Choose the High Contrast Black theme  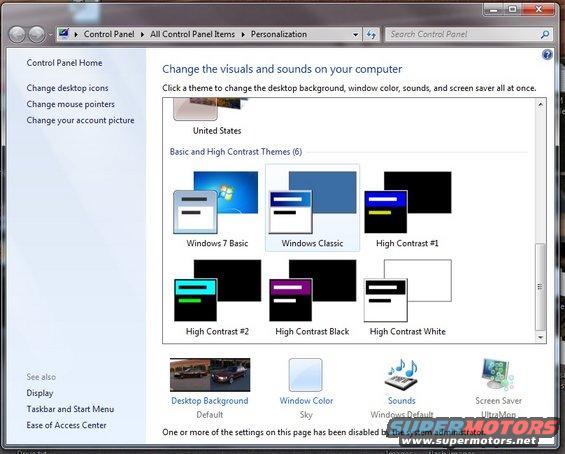312,297
